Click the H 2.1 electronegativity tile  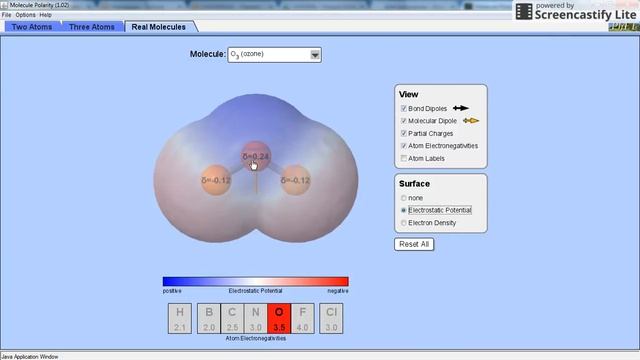click(180, 318)
